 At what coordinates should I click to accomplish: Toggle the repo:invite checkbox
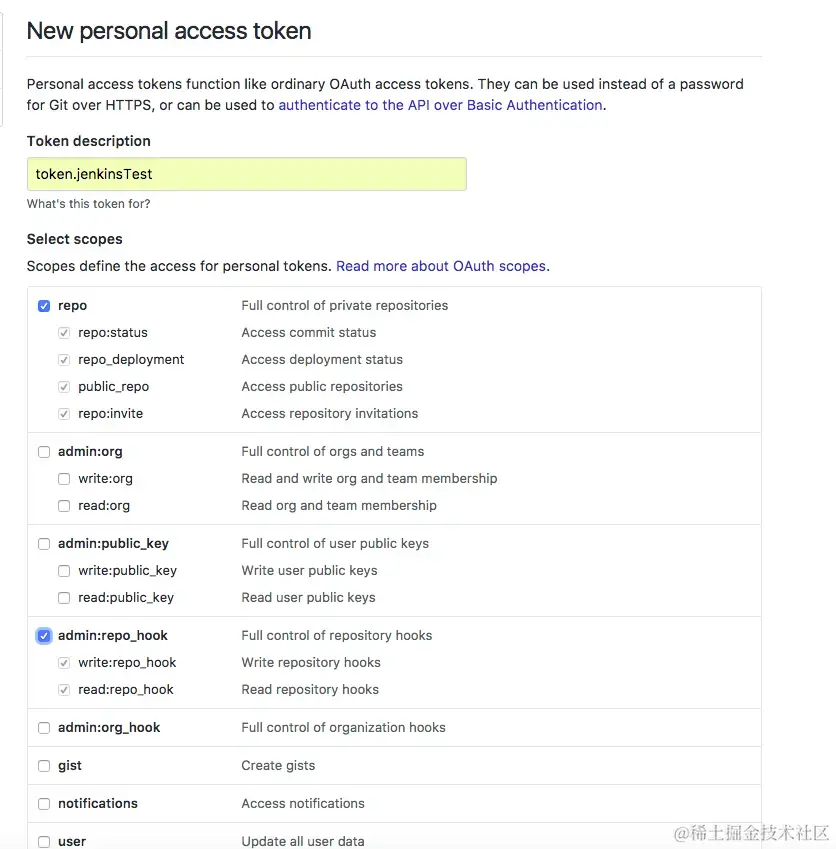tap(64, 413)
